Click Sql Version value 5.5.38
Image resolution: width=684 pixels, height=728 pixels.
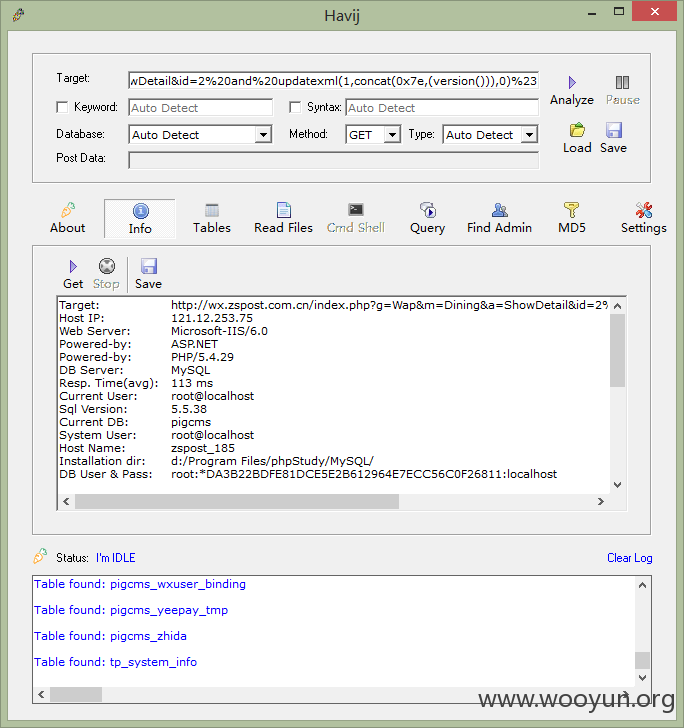click(189, 409)
